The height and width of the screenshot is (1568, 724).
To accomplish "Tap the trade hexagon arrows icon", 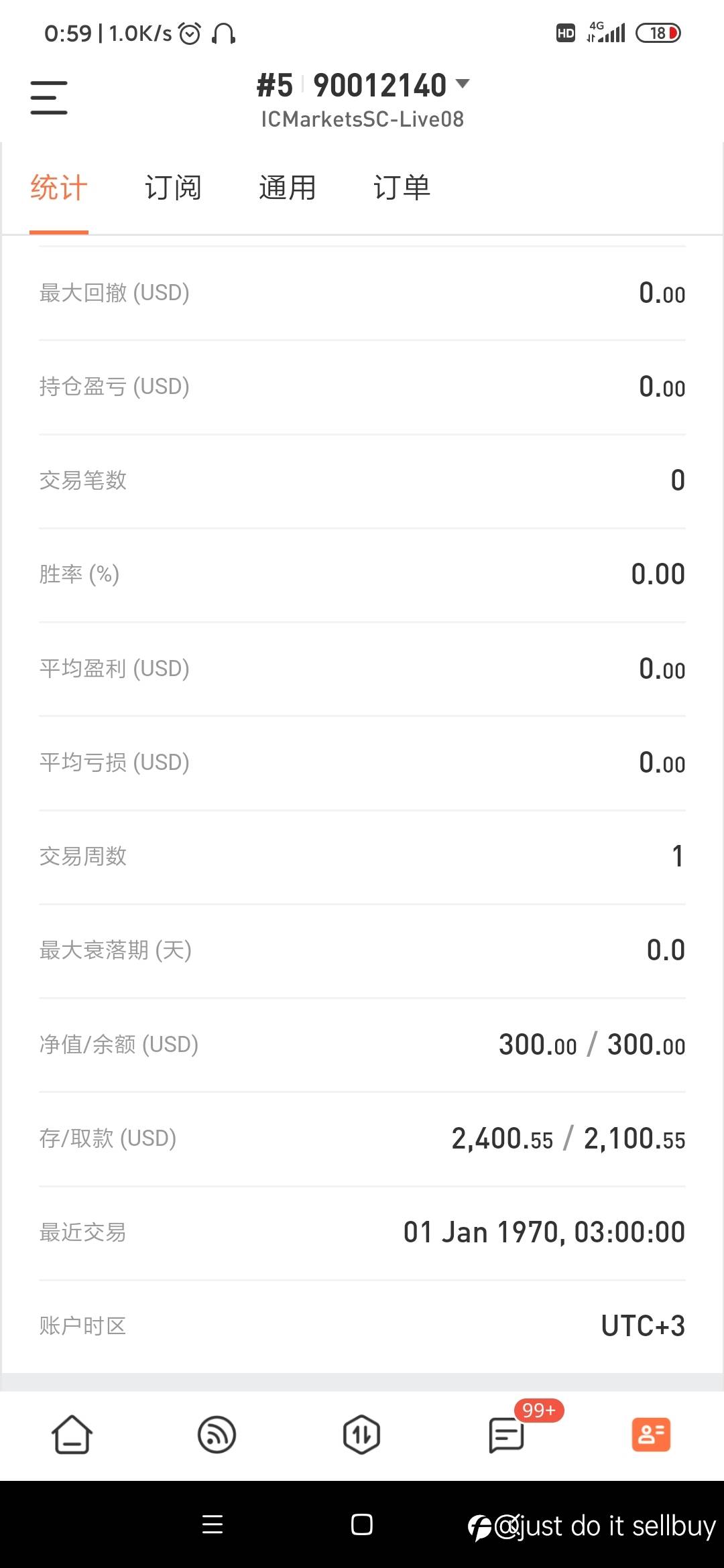I will tap(361, 1434).
